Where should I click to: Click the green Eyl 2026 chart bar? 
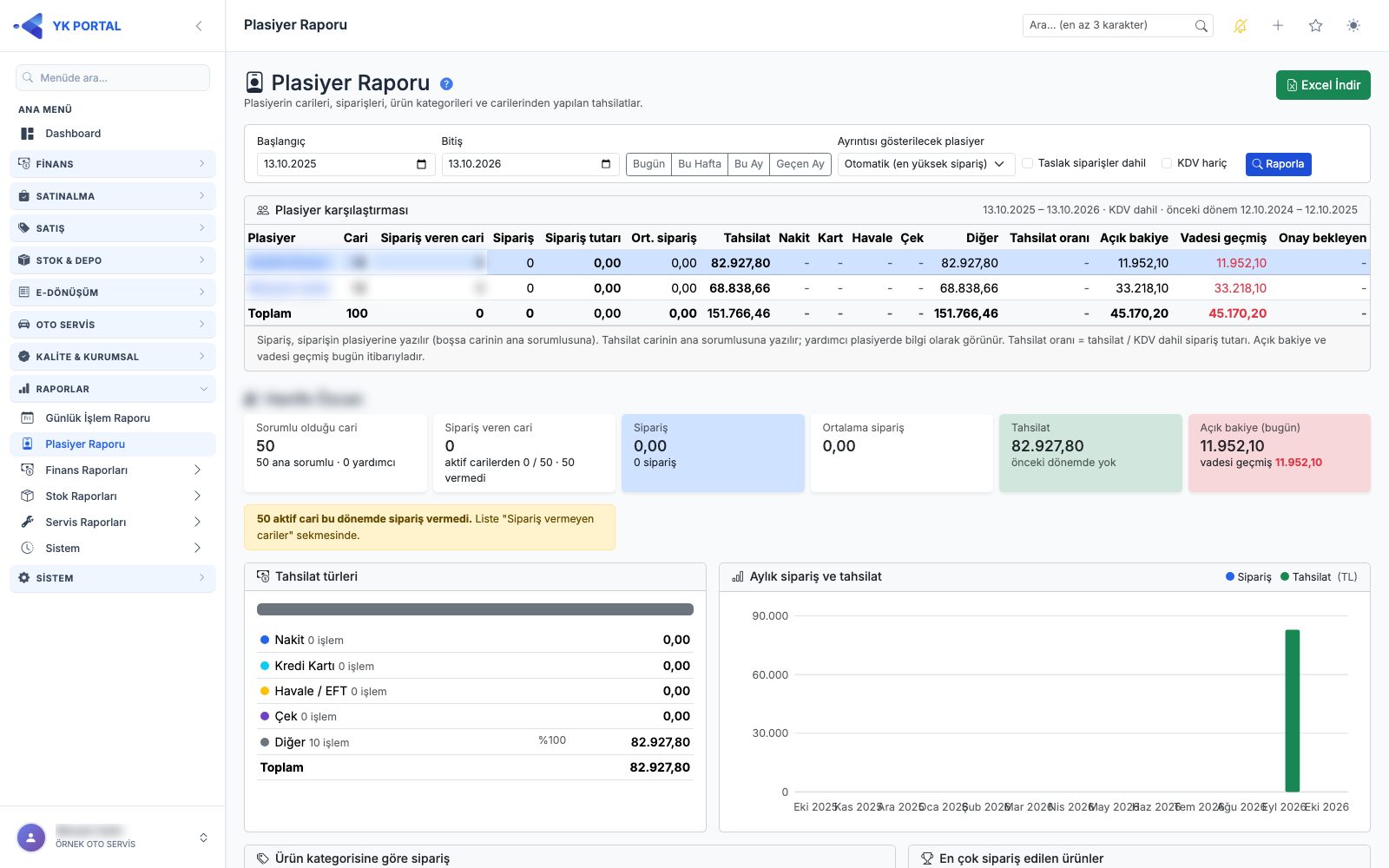[x=1293, y=711]
